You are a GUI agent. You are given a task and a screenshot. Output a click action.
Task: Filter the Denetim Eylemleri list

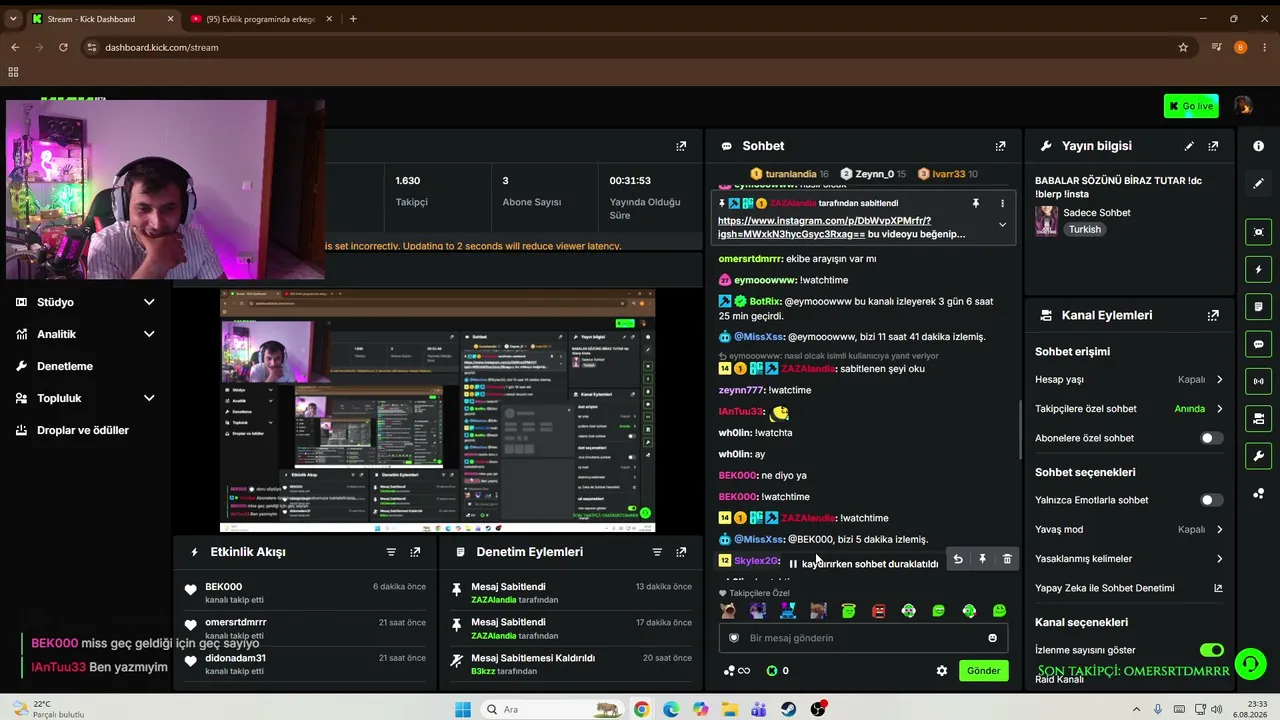(x=657, y=552)
